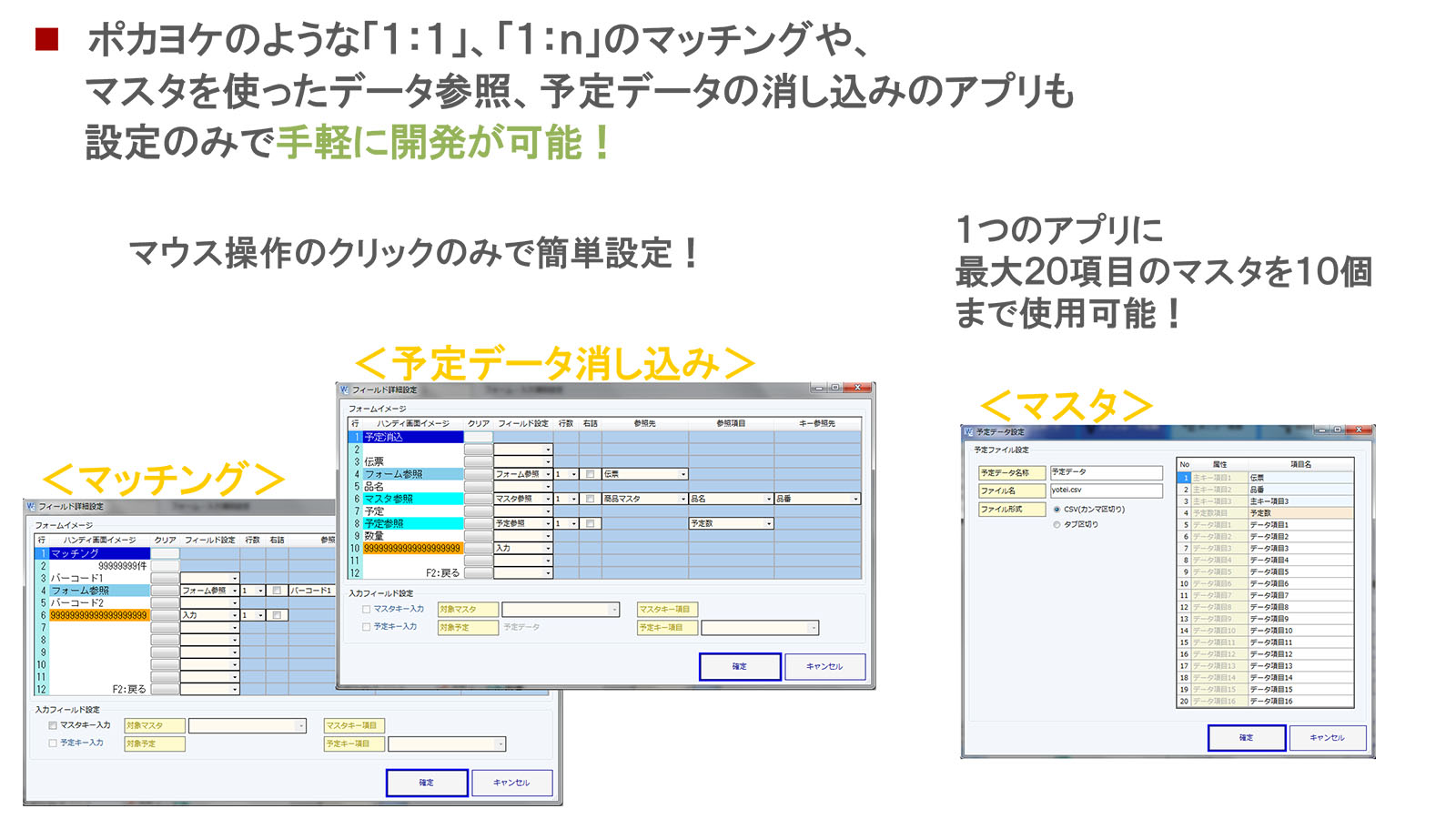Enable マスタキー入力 checkbox in the 消し込み window
The image size is (1456, 819).
[x=366, y=609]
